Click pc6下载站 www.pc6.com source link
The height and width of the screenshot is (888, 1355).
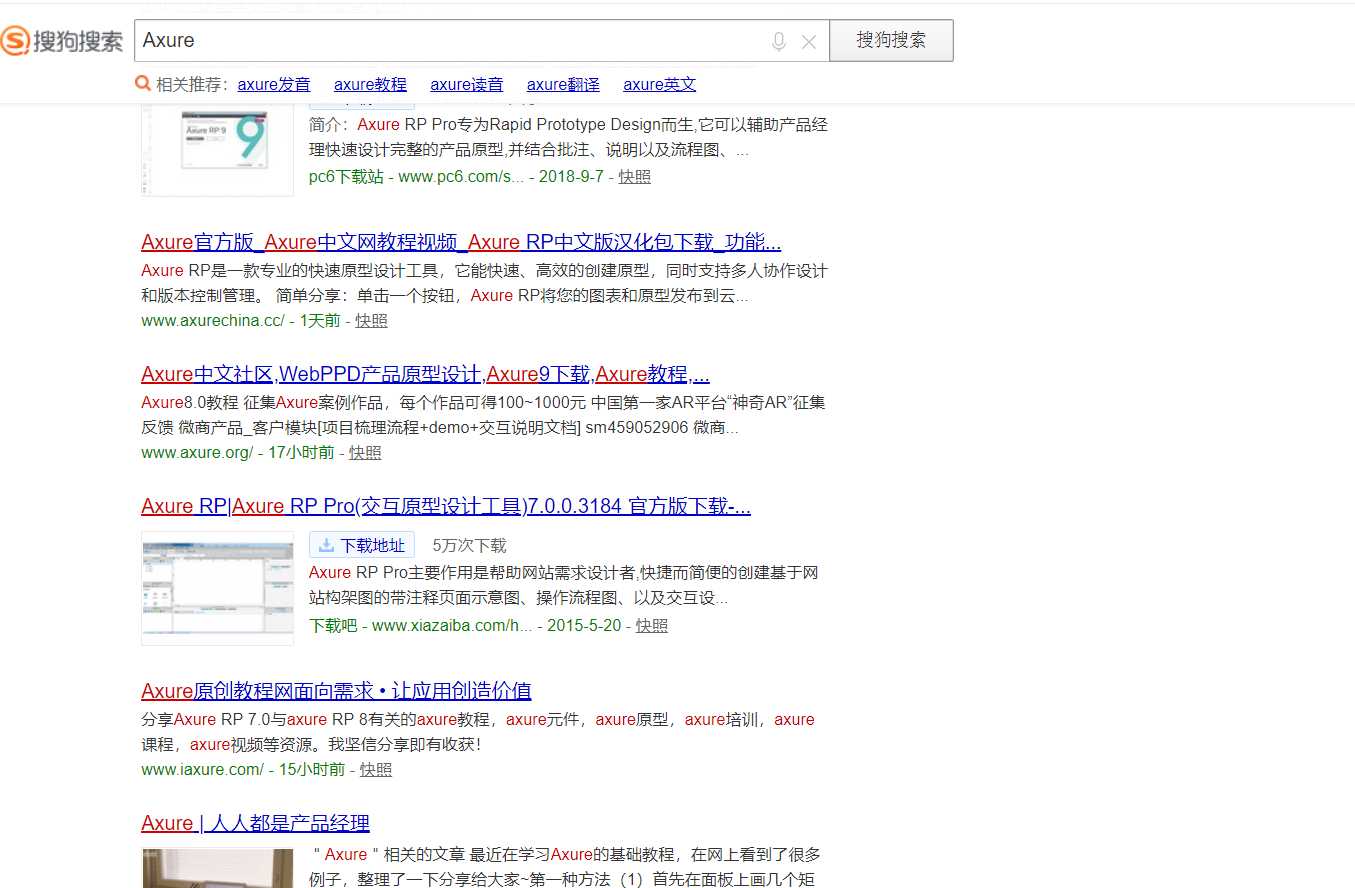[416, 176]
